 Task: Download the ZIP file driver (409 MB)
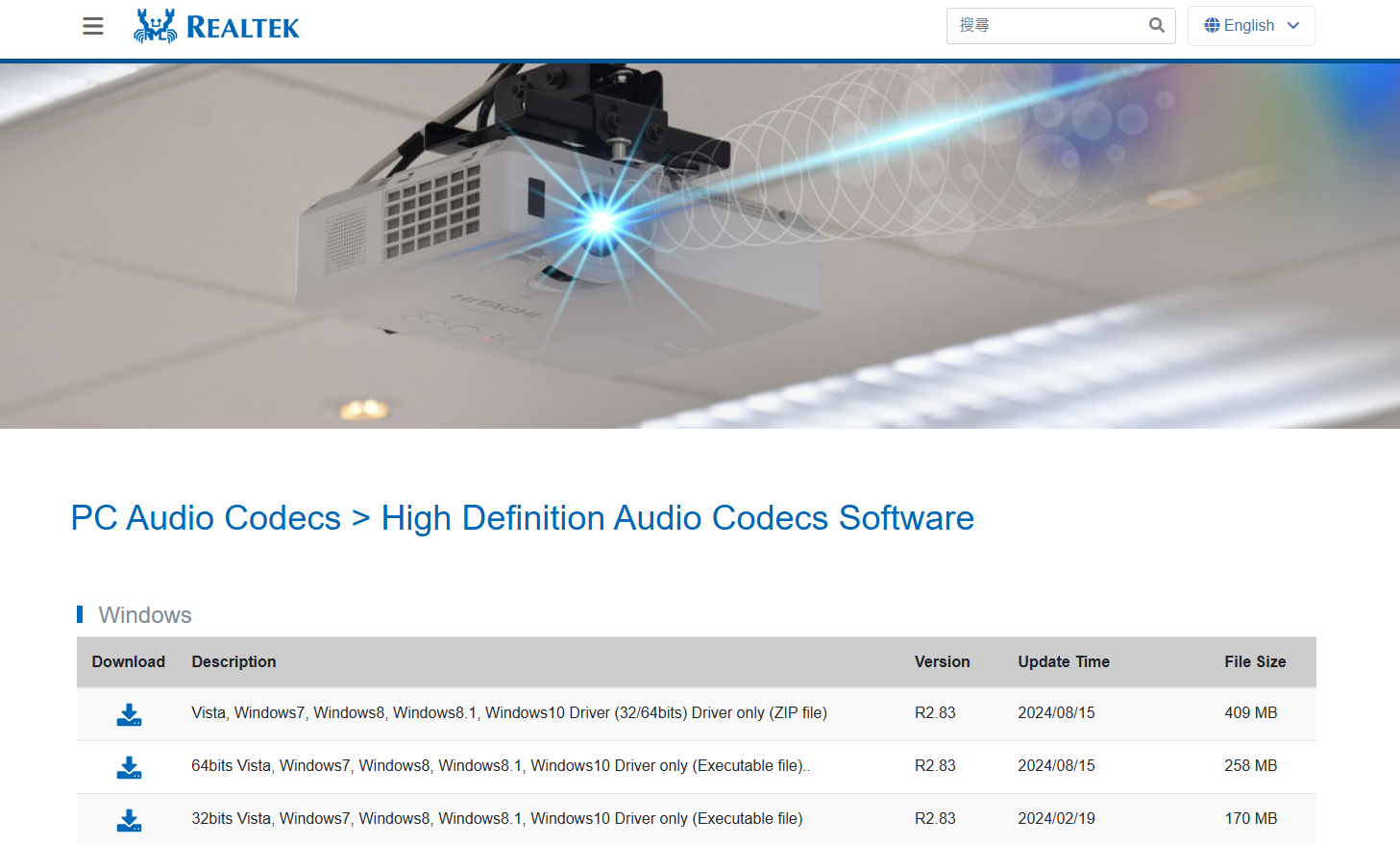[129, 714]
